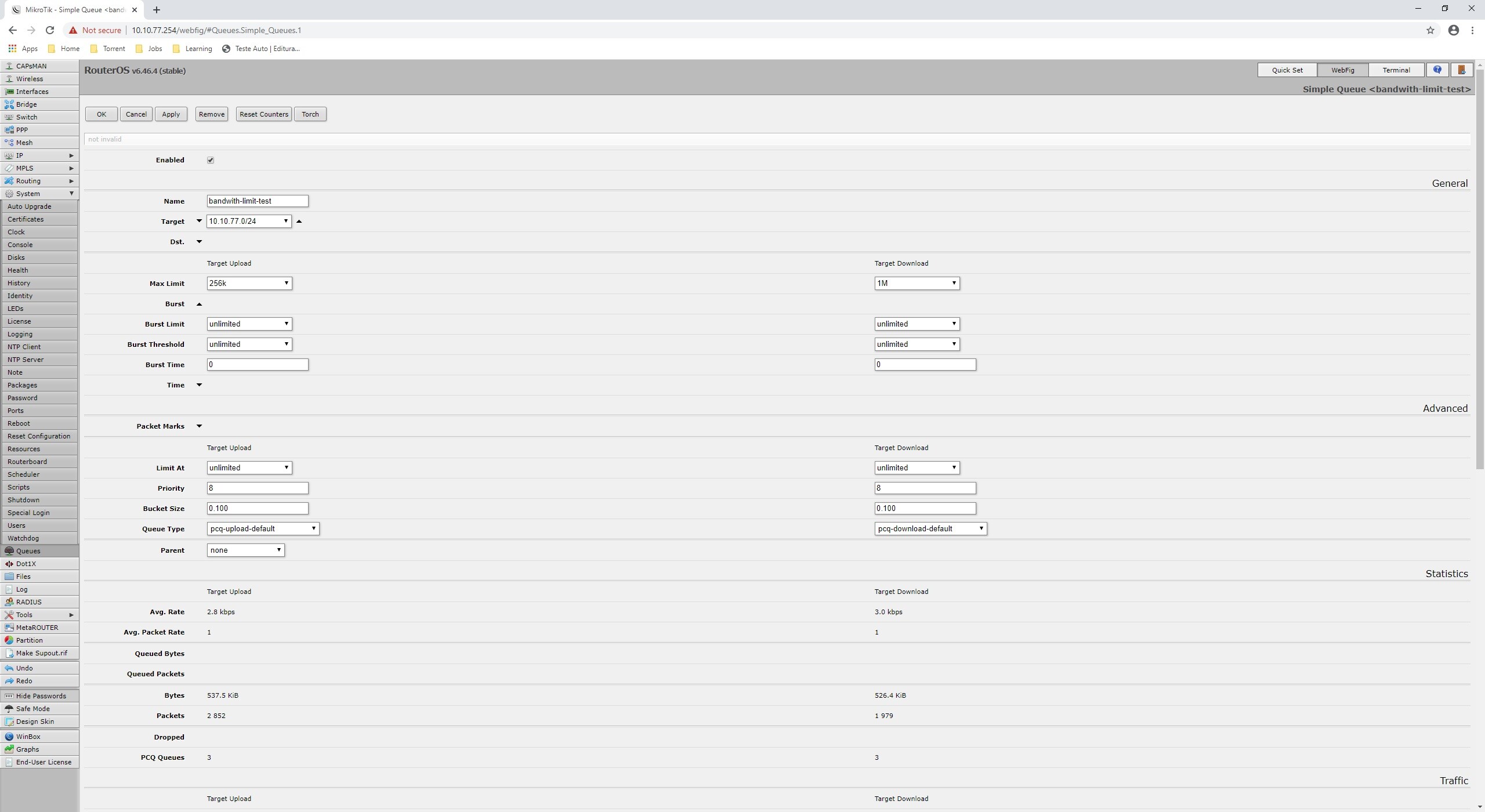Click the WinBox icon in sidebar
This screenshot has width=1485, height=812.
(x=9, y=737)
